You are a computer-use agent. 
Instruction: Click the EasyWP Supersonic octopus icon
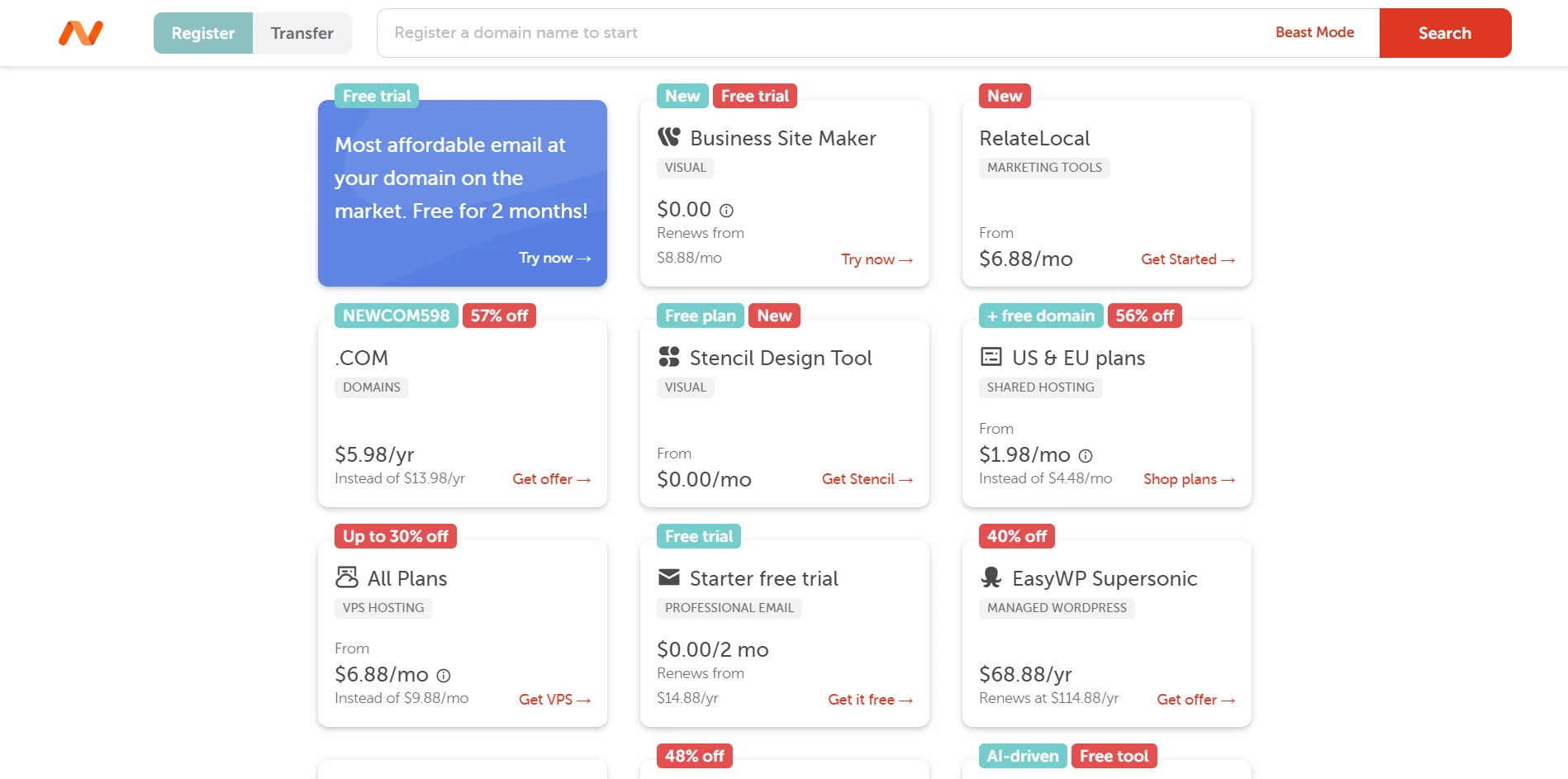coord(991,577)
